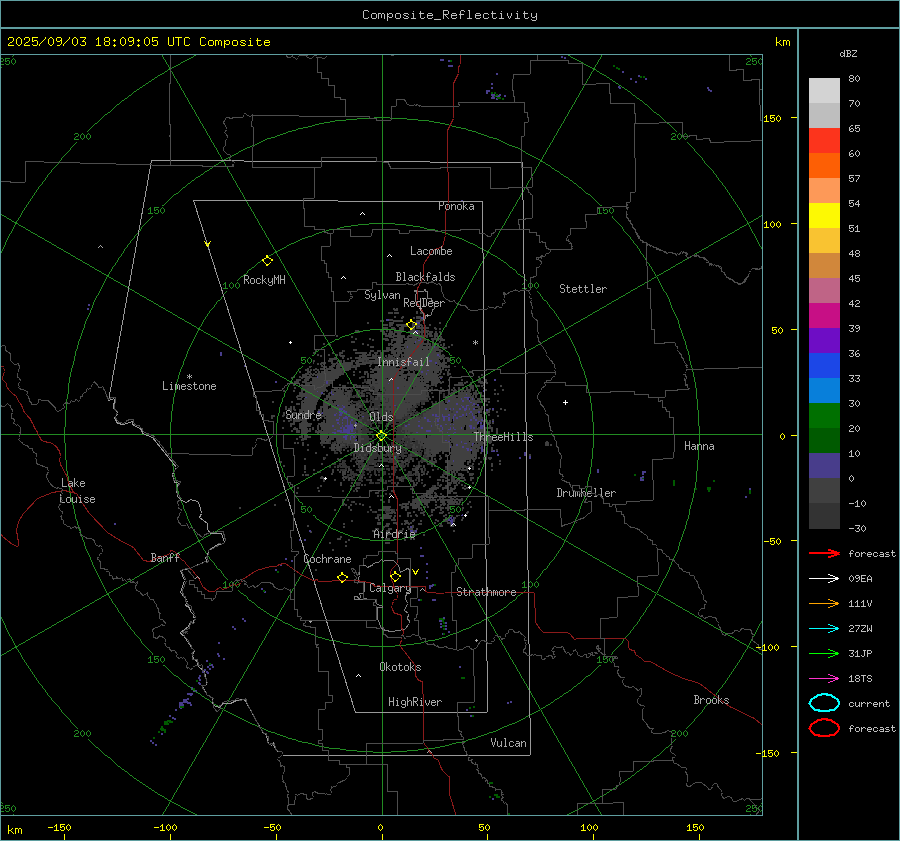Viewport: 900px width, 841px height.
Task: Select the yellow swatch between 54 and 51 dBZ
Action: (824, 216)
